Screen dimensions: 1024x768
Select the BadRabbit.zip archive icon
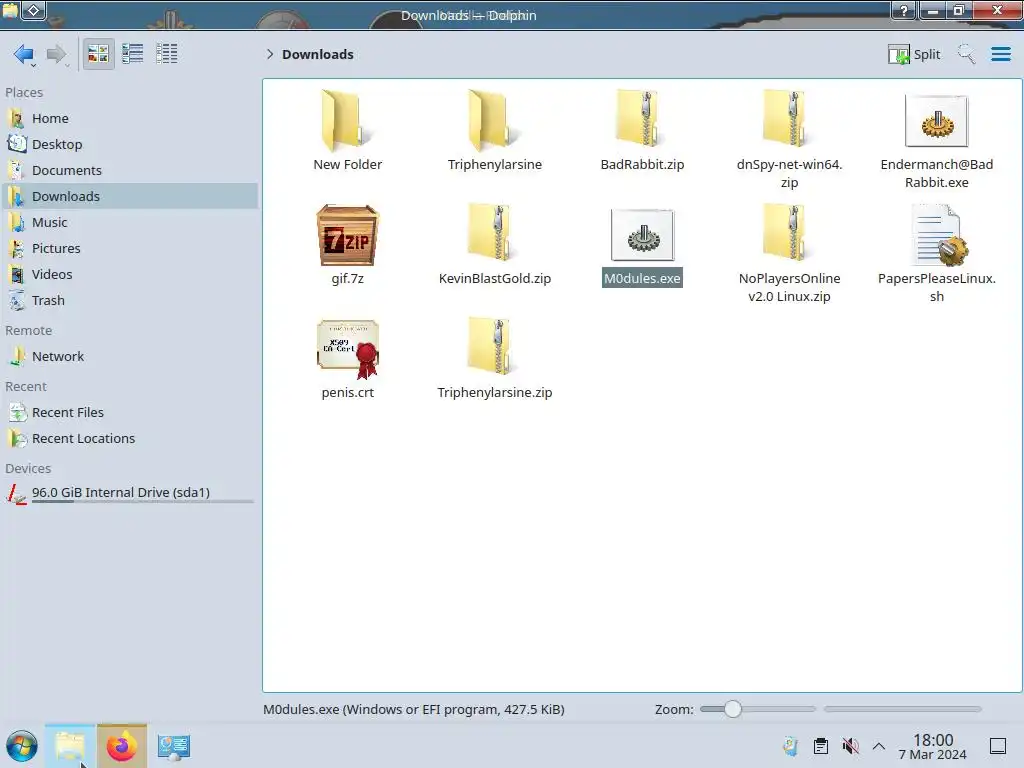pos(642,120)
